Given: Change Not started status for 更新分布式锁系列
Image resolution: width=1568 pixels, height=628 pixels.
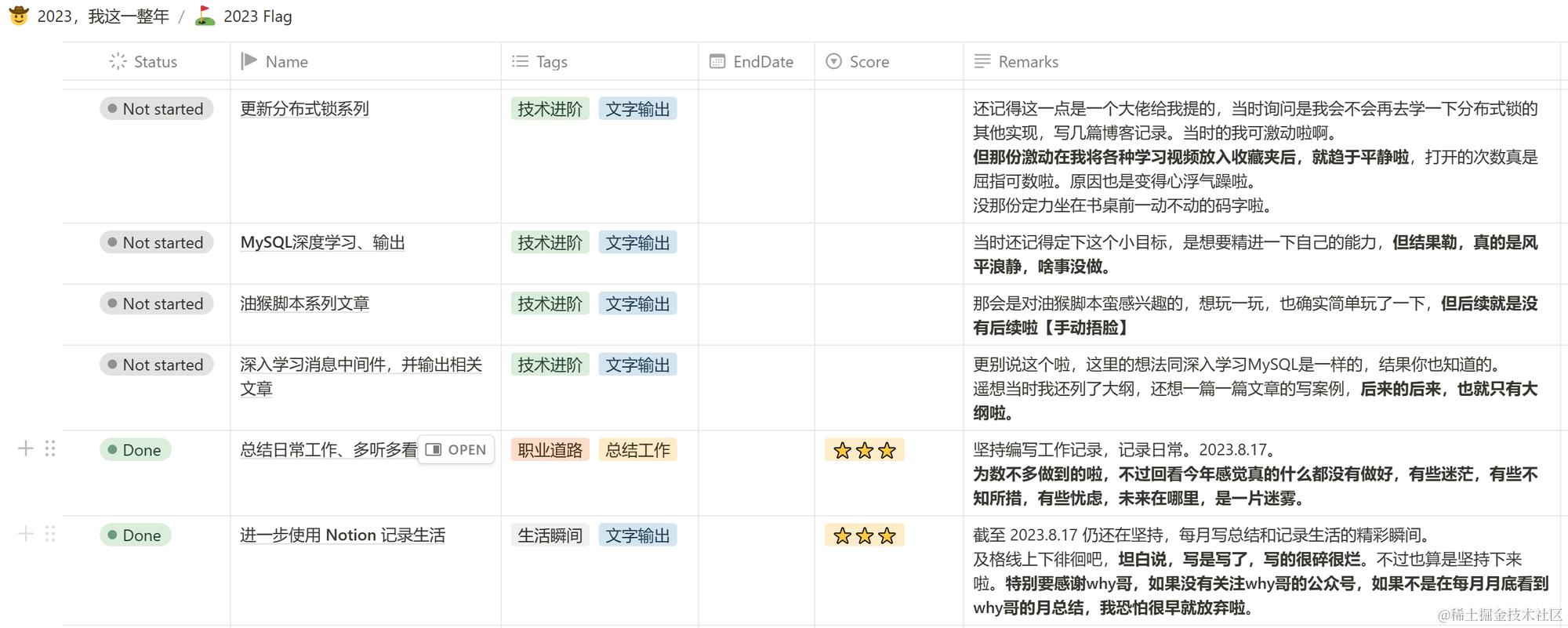Looking at the screenshot, I should click(156, 109).
